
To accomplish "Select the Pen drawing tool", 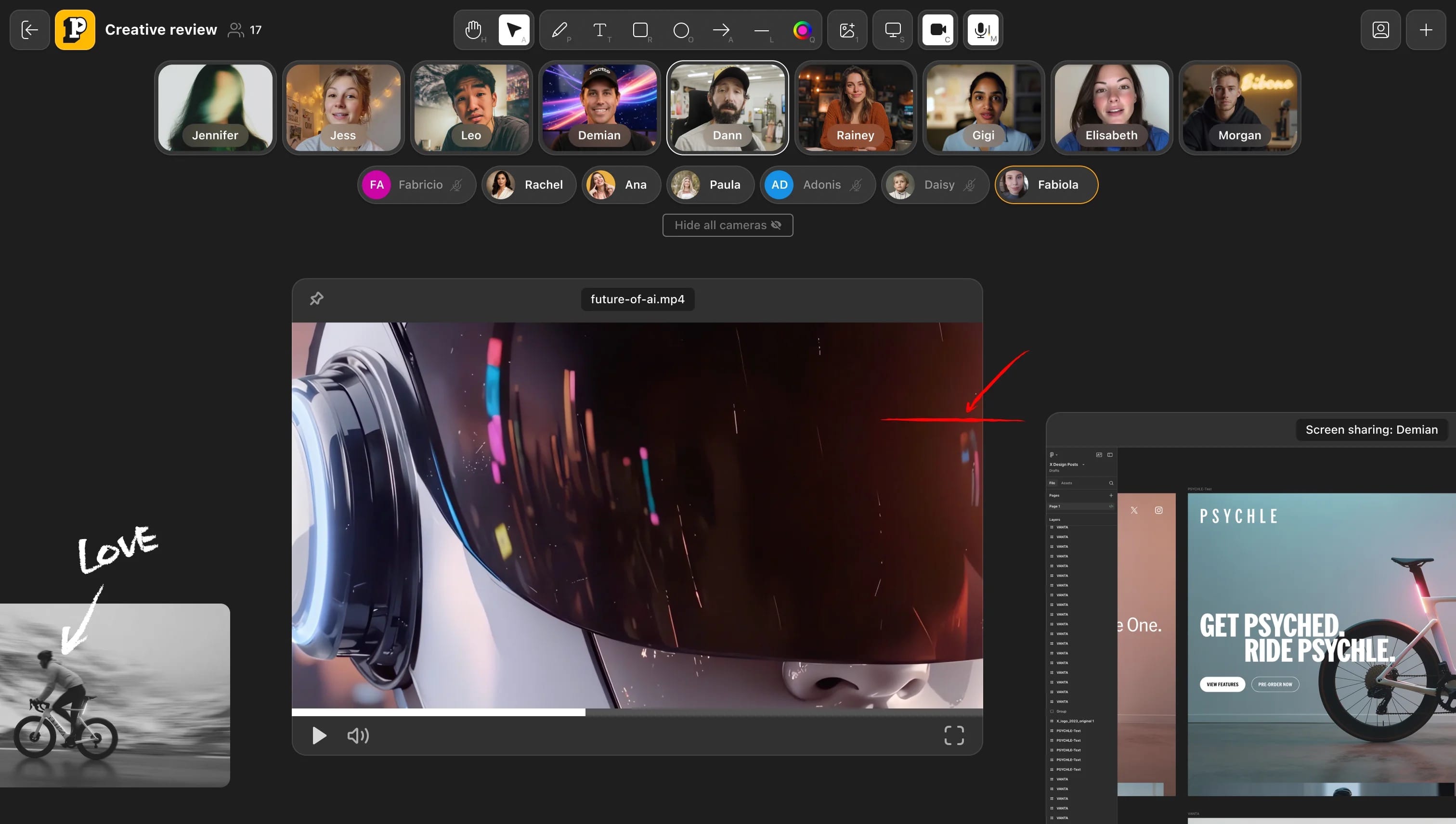I will (x=559, y=29).
